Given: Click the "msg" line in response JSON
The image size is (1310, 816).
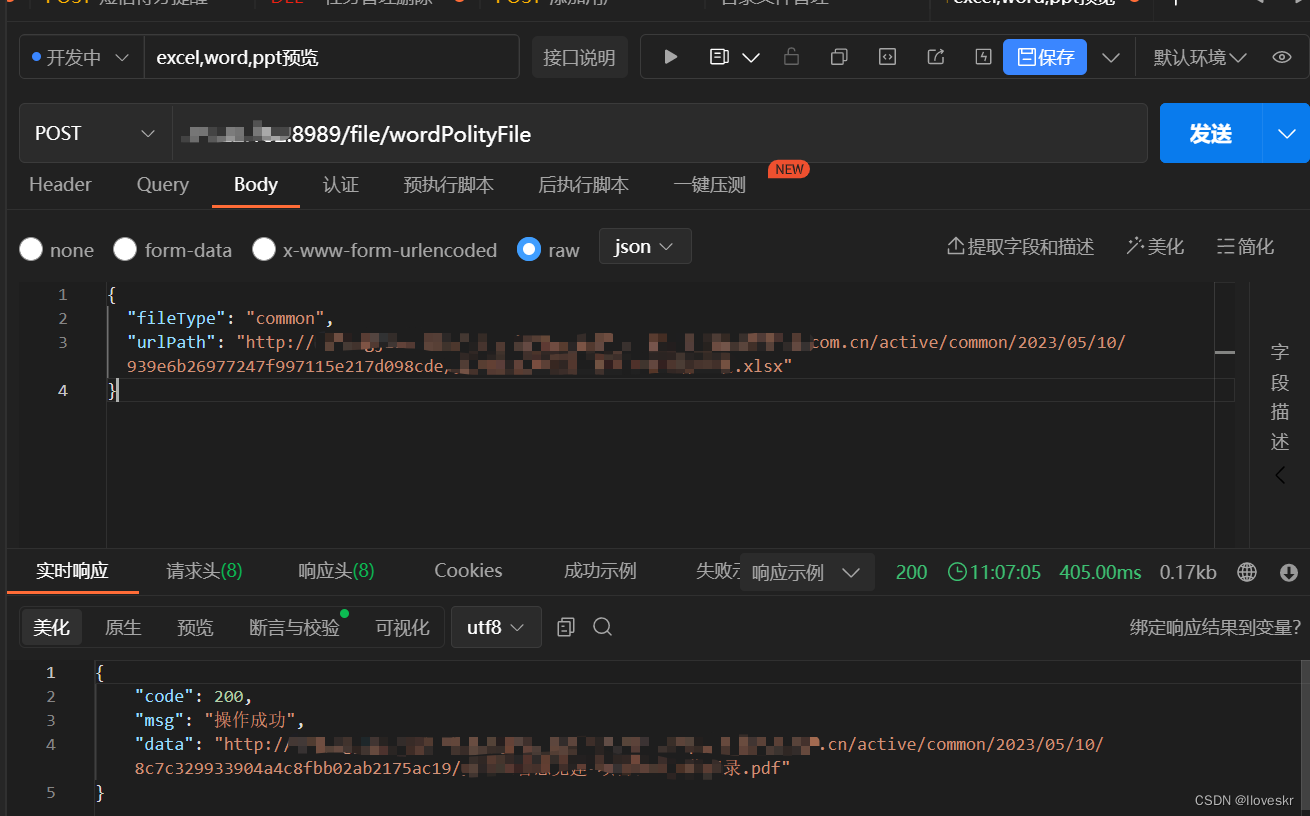Looking at the screenshot, I should pos(218,720).
